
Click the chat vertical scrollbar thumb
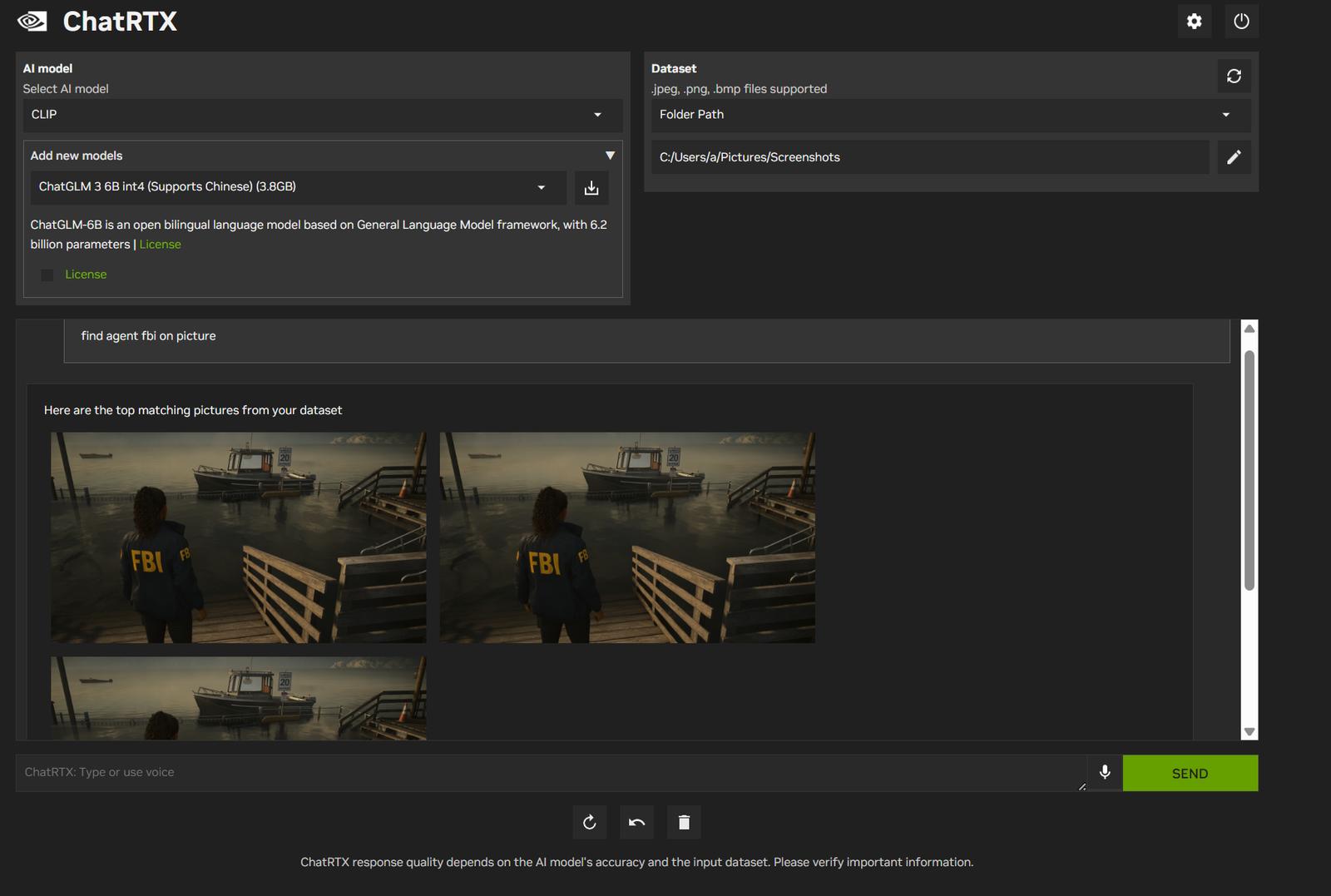[1249, 470]
